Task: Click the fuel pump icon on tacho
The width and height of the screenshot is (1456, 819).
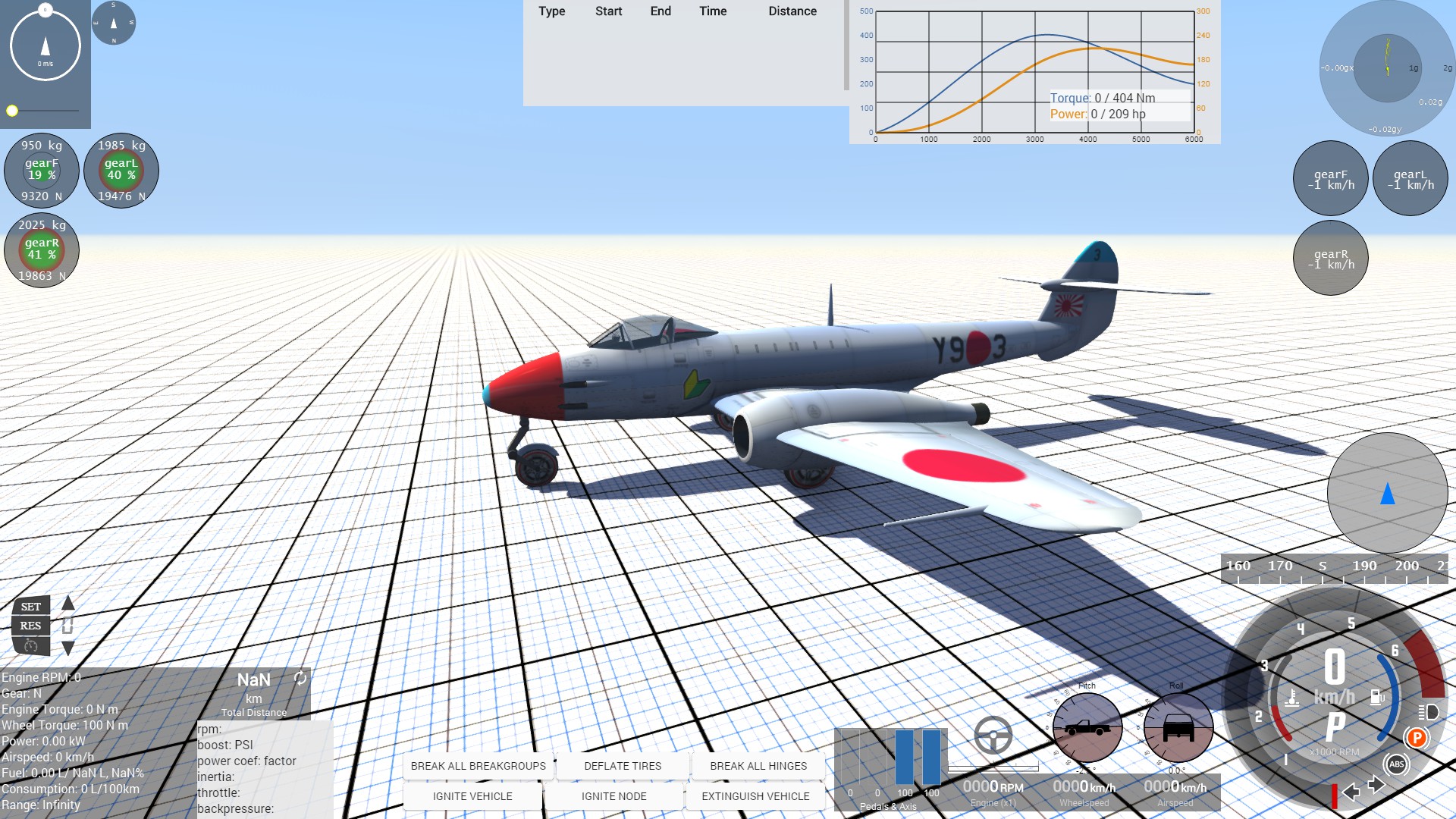Action: pos(1377,697)
